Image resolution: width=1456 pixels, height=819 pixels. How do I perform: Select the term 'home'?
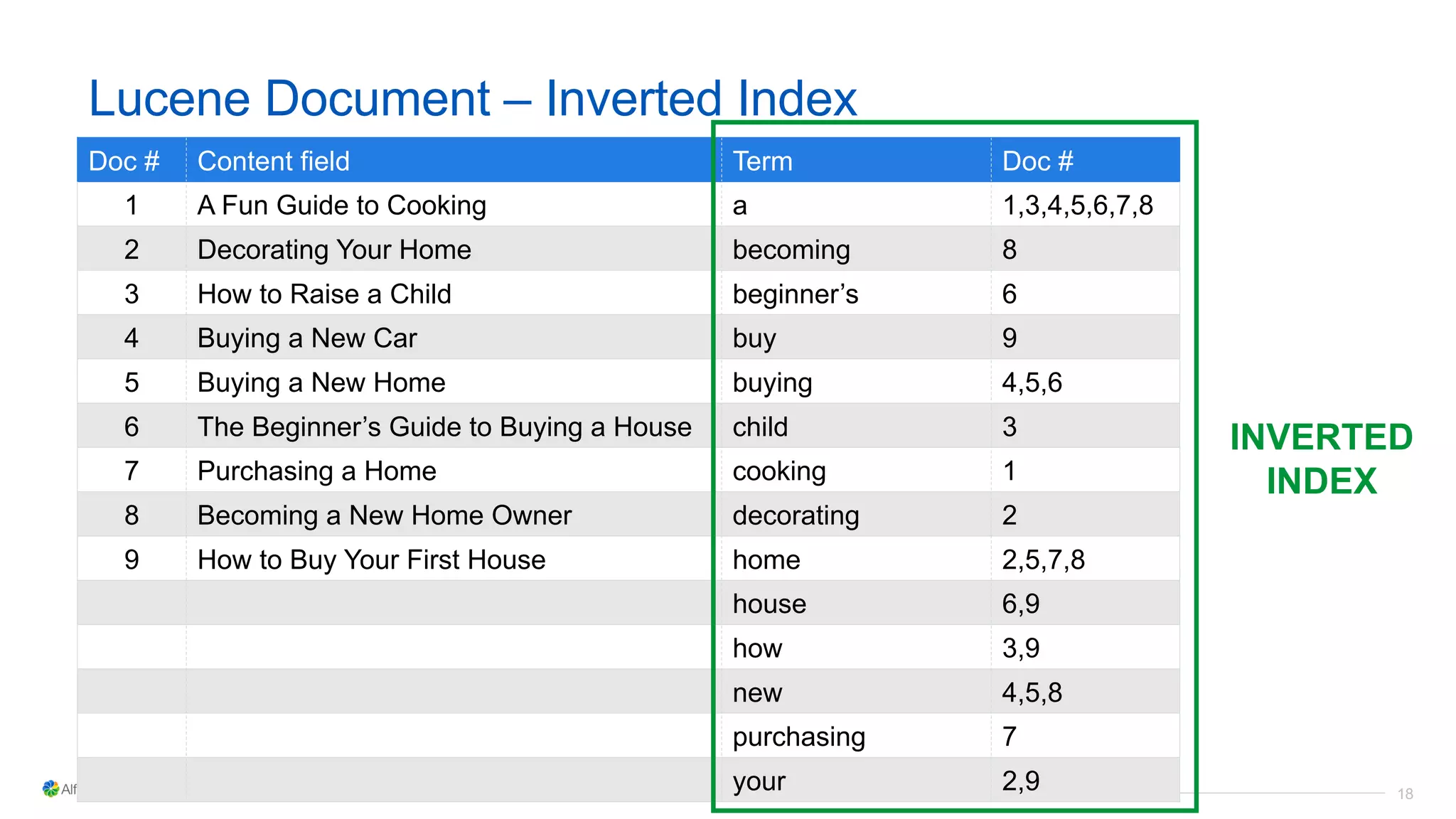tap(766, 560)
